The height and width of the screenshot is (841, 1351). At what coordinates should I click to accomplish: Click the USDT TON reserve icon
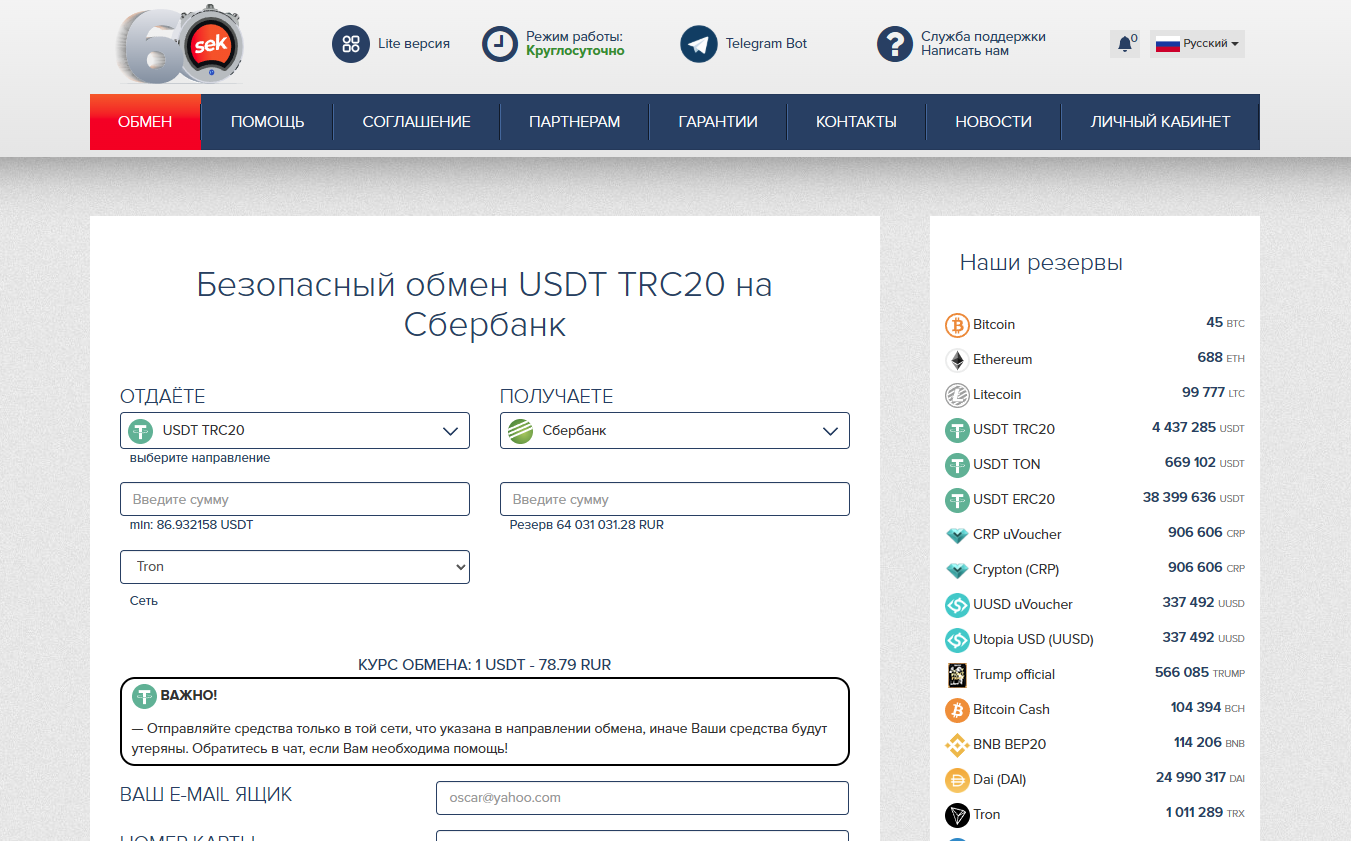(x=957, y=465)
